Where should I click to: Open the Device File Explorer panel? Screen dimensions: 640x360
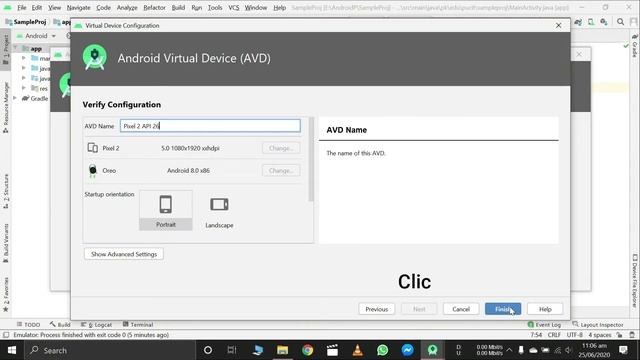click(x=635, y=281)
